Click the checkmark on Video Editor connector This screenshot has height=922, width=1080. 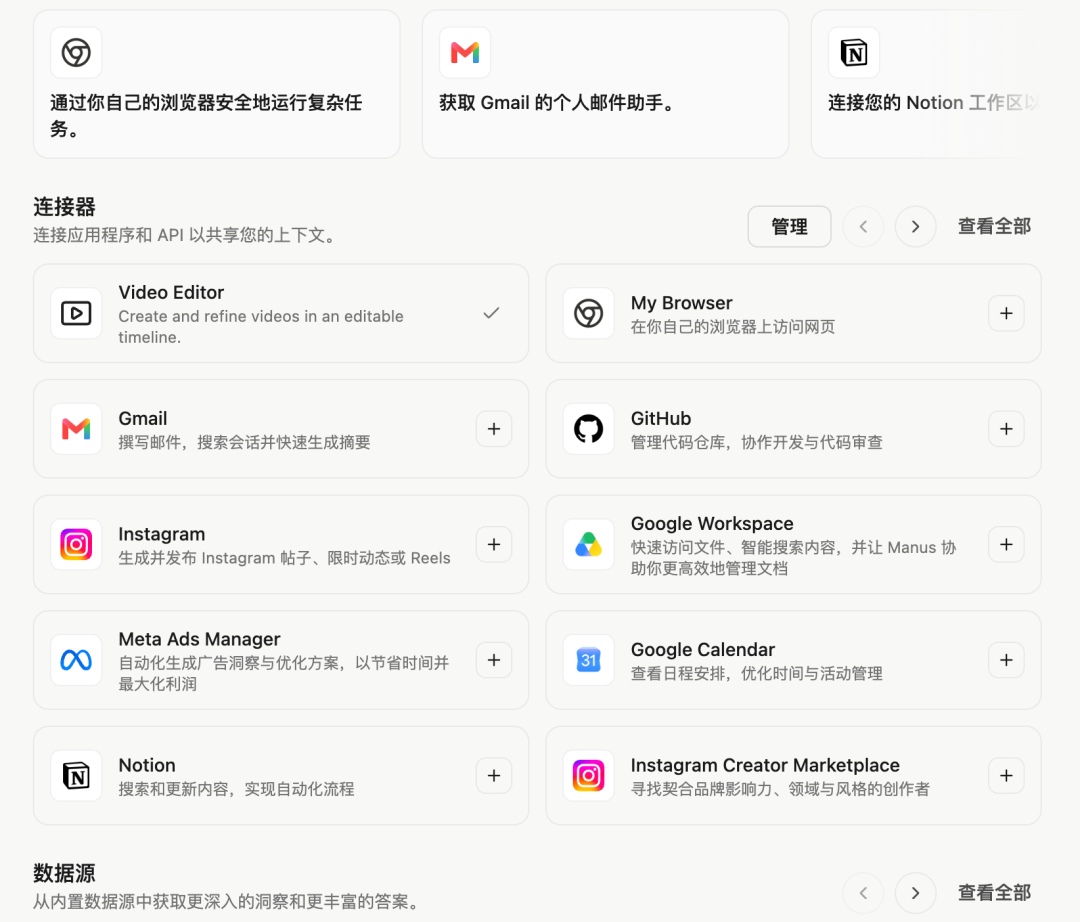coord(491,313)
